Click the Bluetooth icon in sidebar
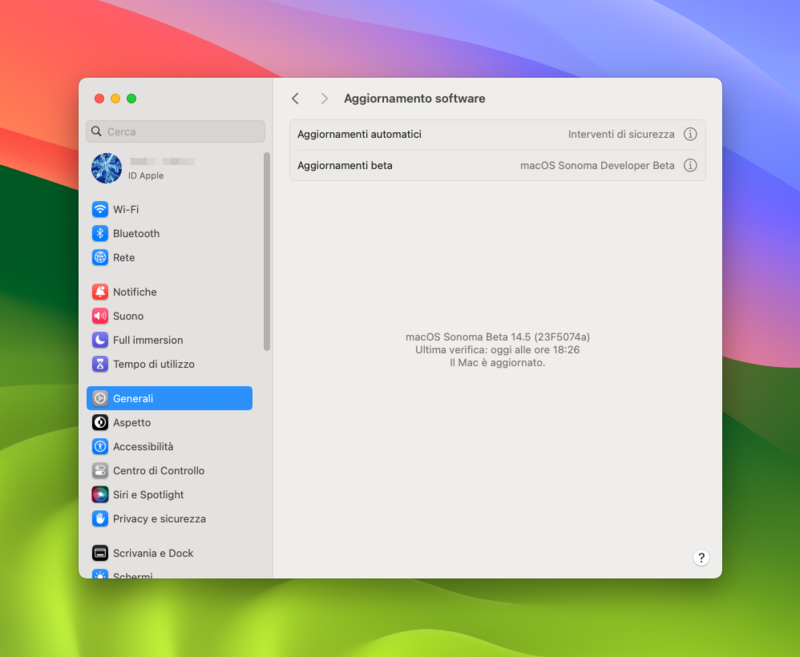Screen dimensions: 800x657 click(x=100, y=233)
